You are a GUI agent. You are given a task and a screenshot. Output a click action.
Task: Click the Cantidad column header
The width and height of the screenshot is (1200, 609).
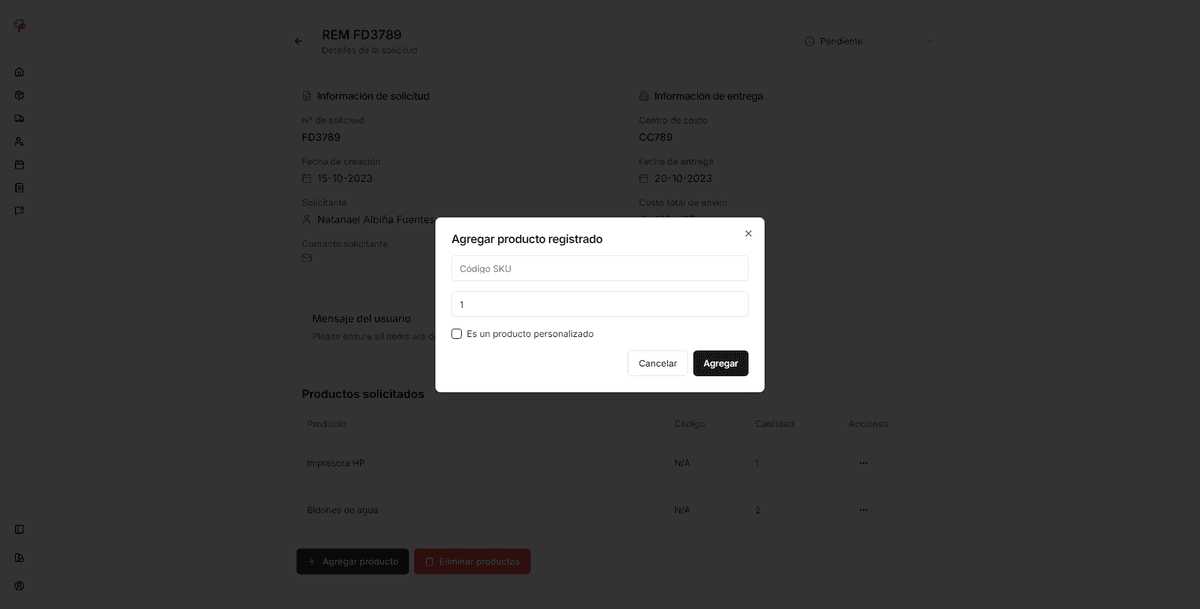775,424
